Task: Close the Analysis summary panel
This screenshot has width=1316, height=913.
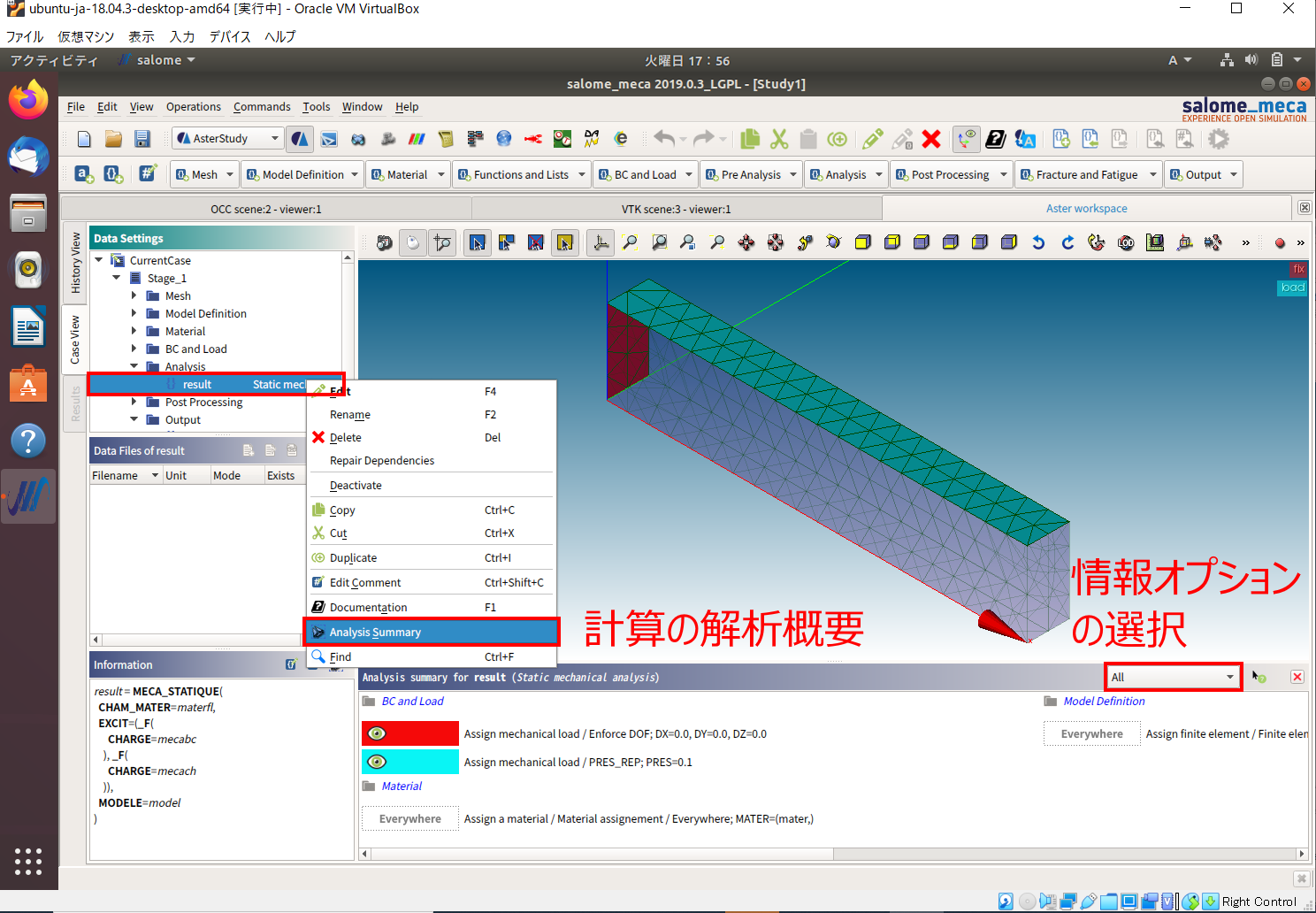Action: click(x=1297, y=677)
